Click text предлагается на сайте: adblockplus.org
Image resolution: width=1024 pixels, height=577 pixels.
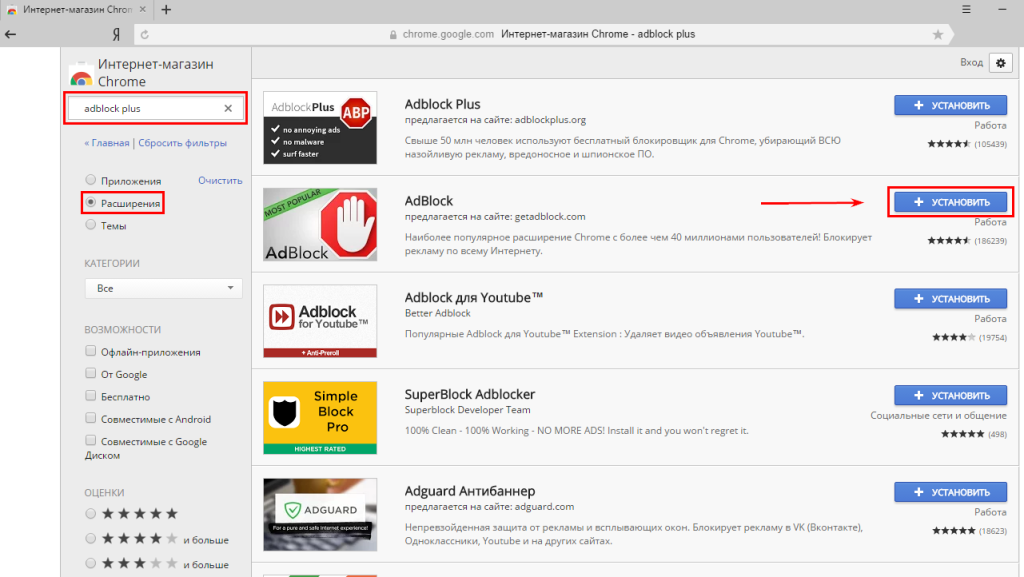tap(495, 120)
